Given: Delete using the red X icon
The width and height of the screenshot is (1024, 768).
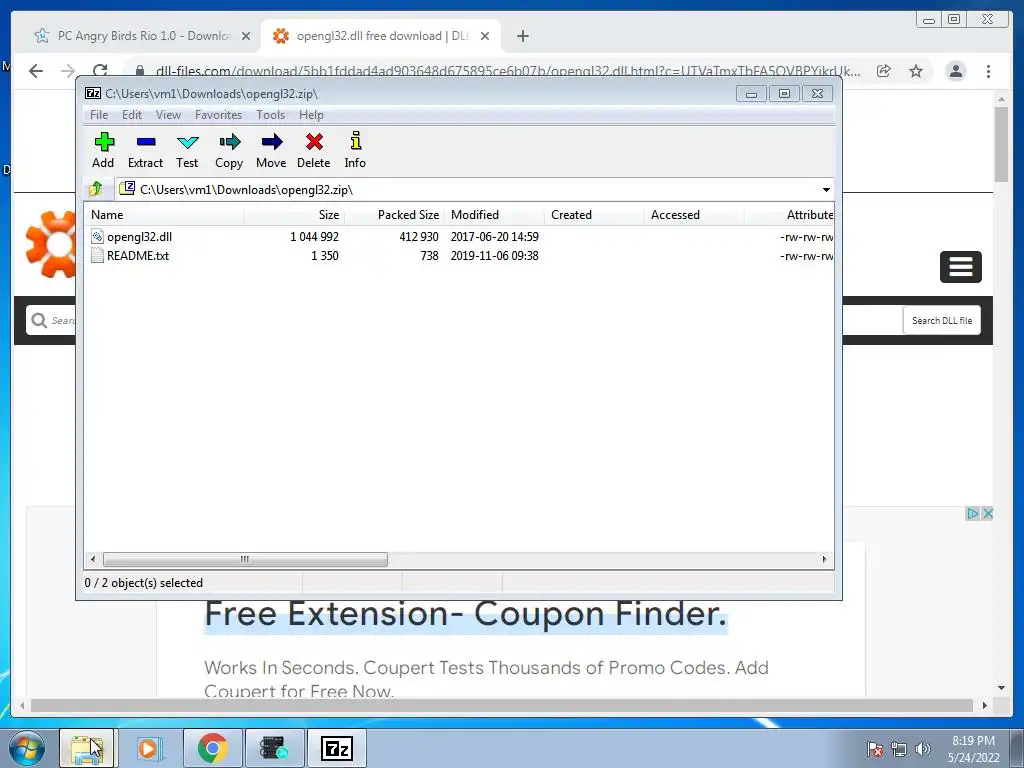Looking at the screenshot, I should pos(313,150).
